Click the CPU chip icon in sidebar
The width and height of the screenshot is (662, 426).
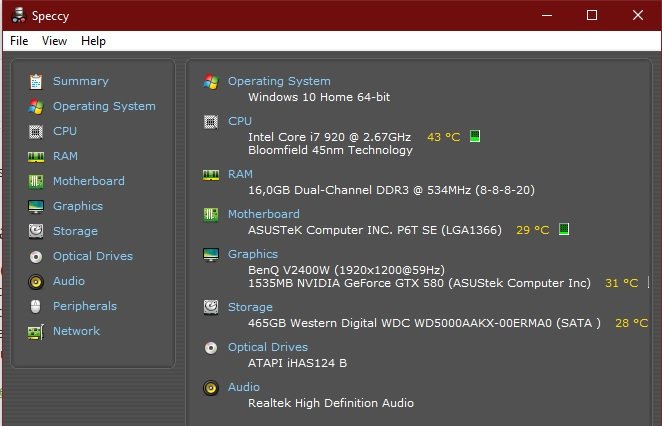pos(36,132)
